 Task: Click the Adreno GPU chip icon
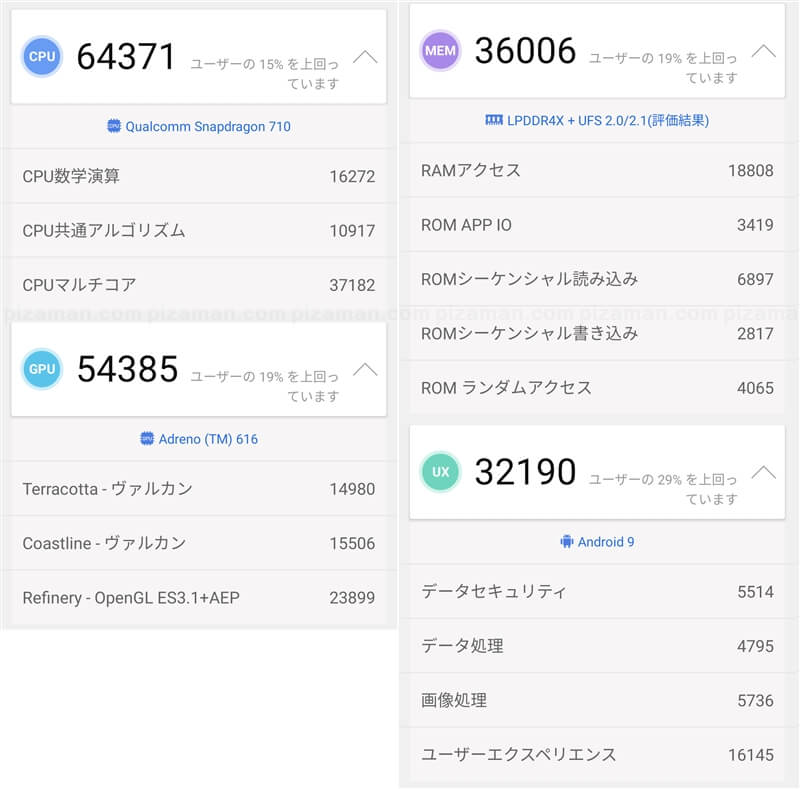[147, 439]
